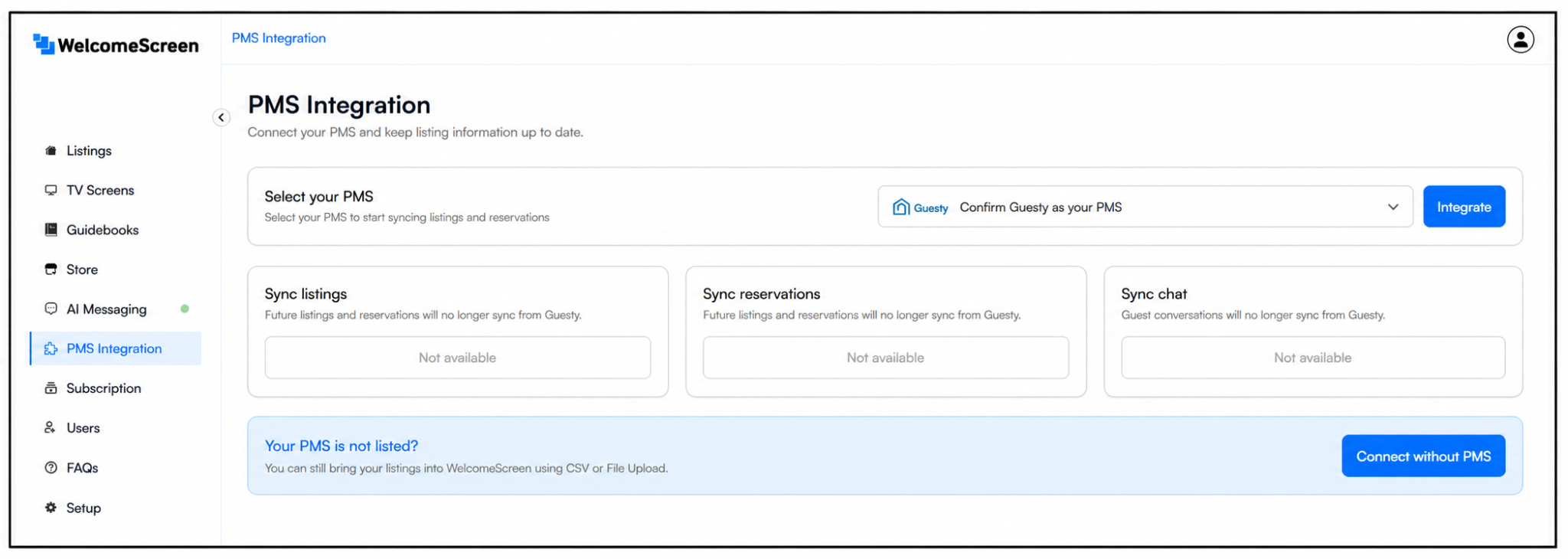Viewport: 1568px width, 559px height.
Task: Click Not available under Sync reservations
Action: pos(886,358)
